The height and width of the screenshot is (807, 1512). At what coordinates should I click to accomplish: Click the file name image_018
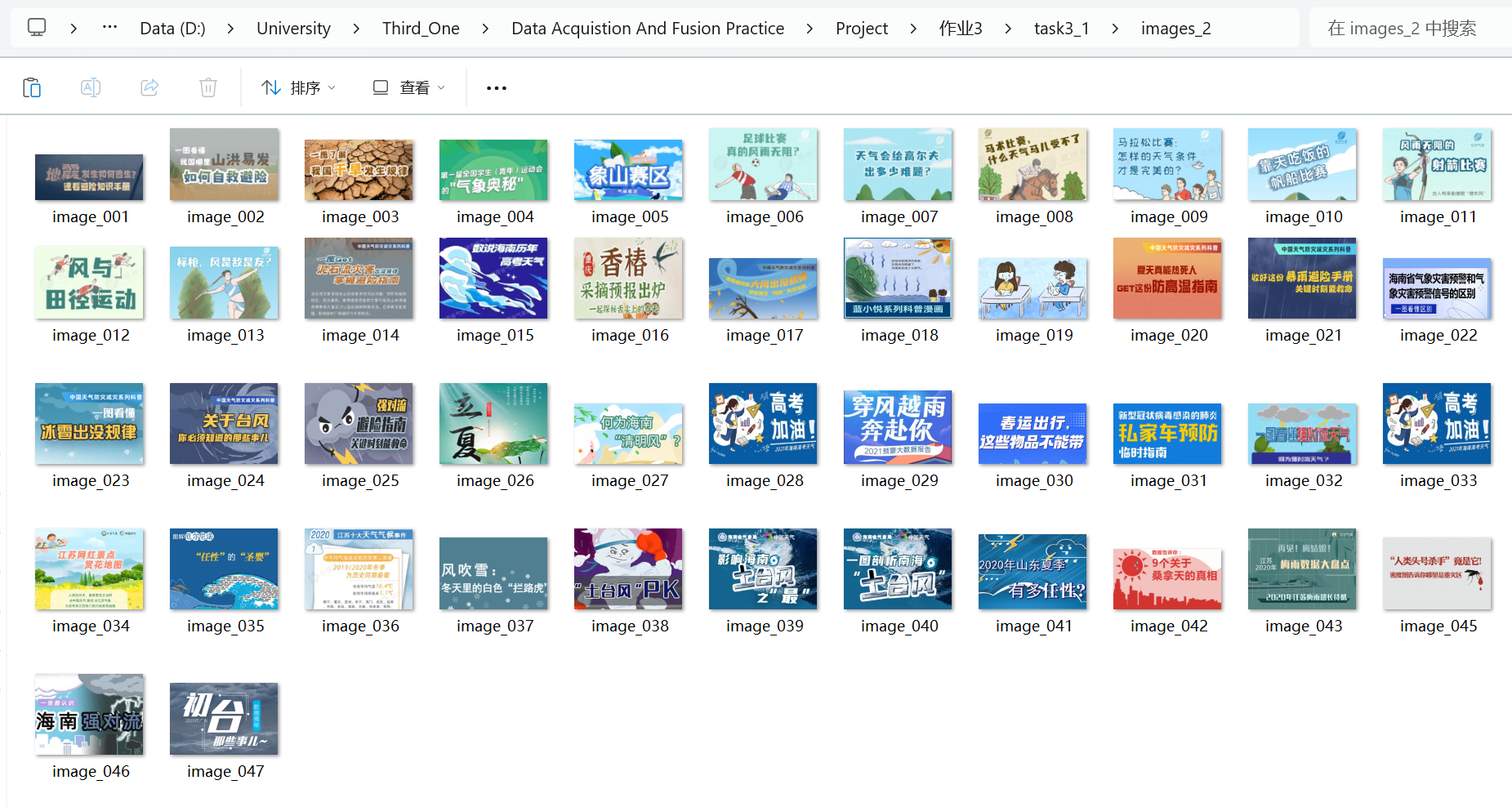click(x=899, y=336)
